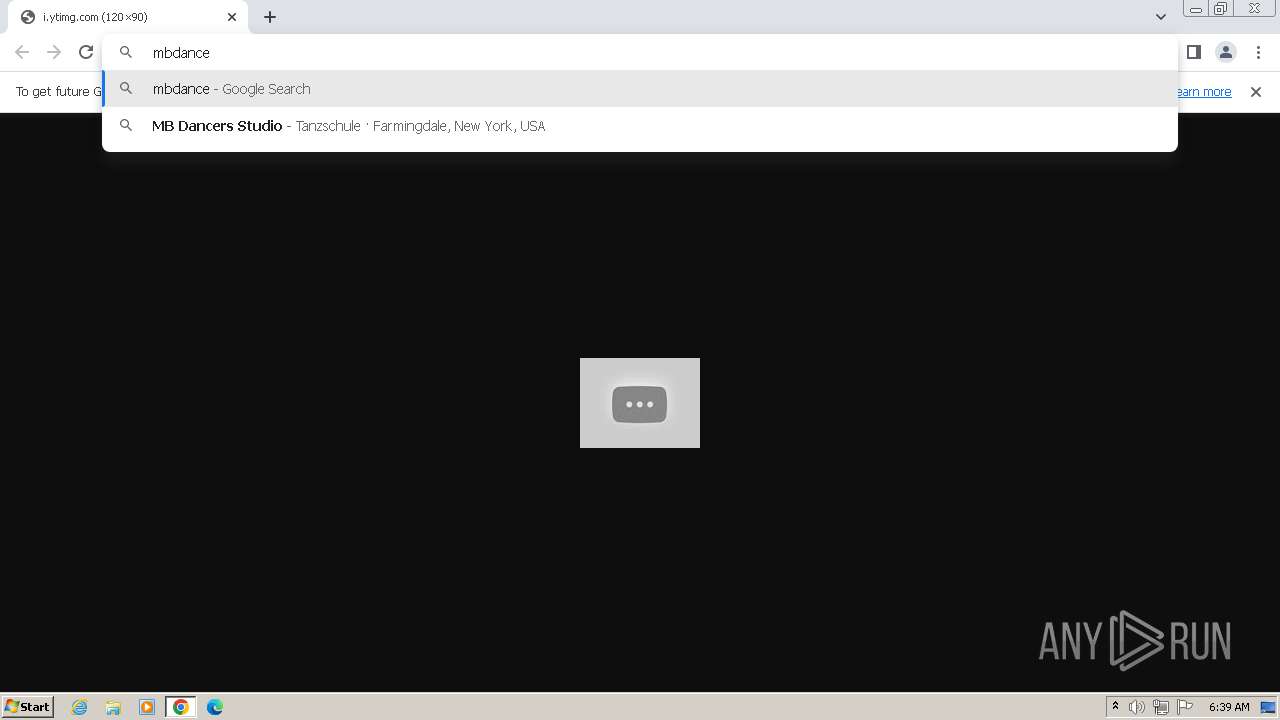Click the address bar containing mbdance

(640, 52)
